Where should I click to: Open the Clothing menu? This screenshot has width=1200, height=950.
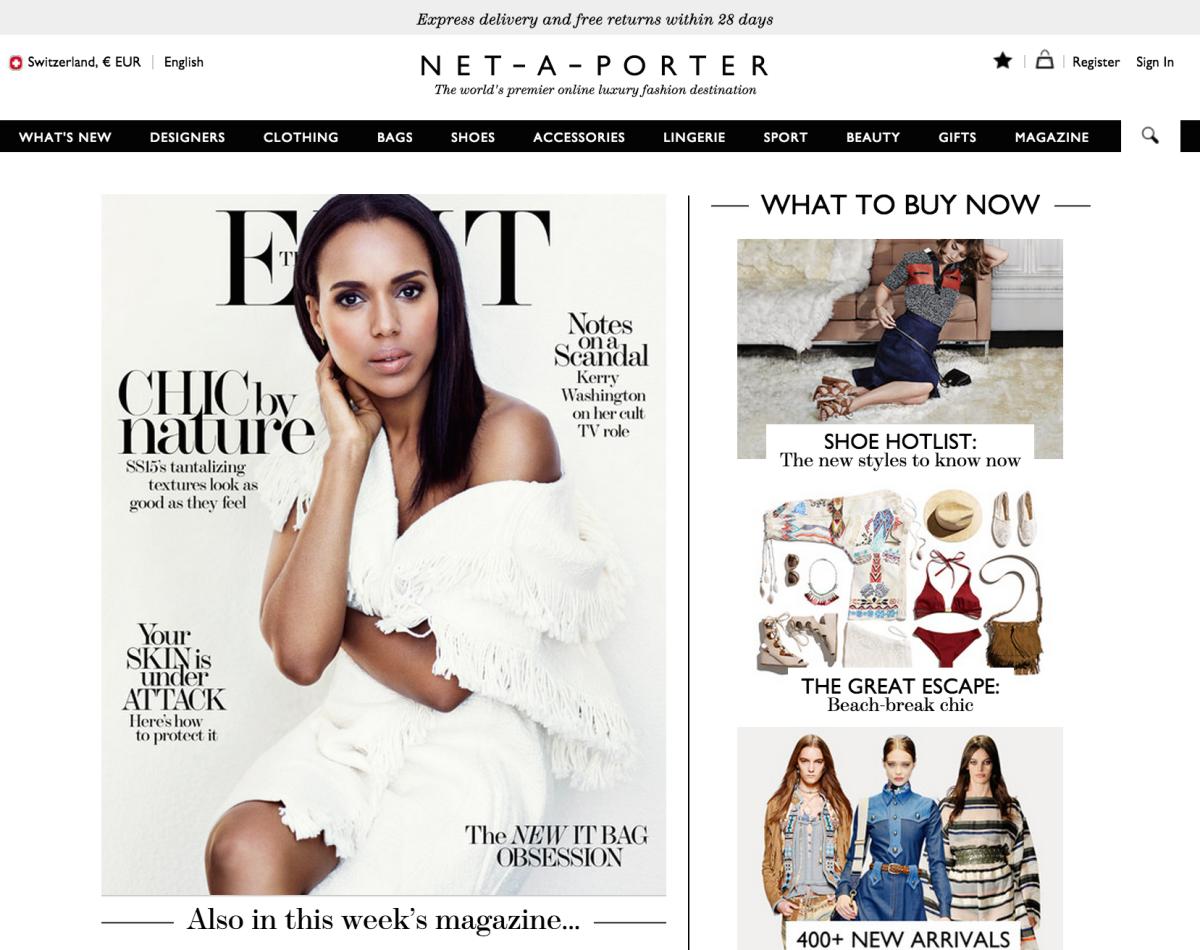pos(301,137)
